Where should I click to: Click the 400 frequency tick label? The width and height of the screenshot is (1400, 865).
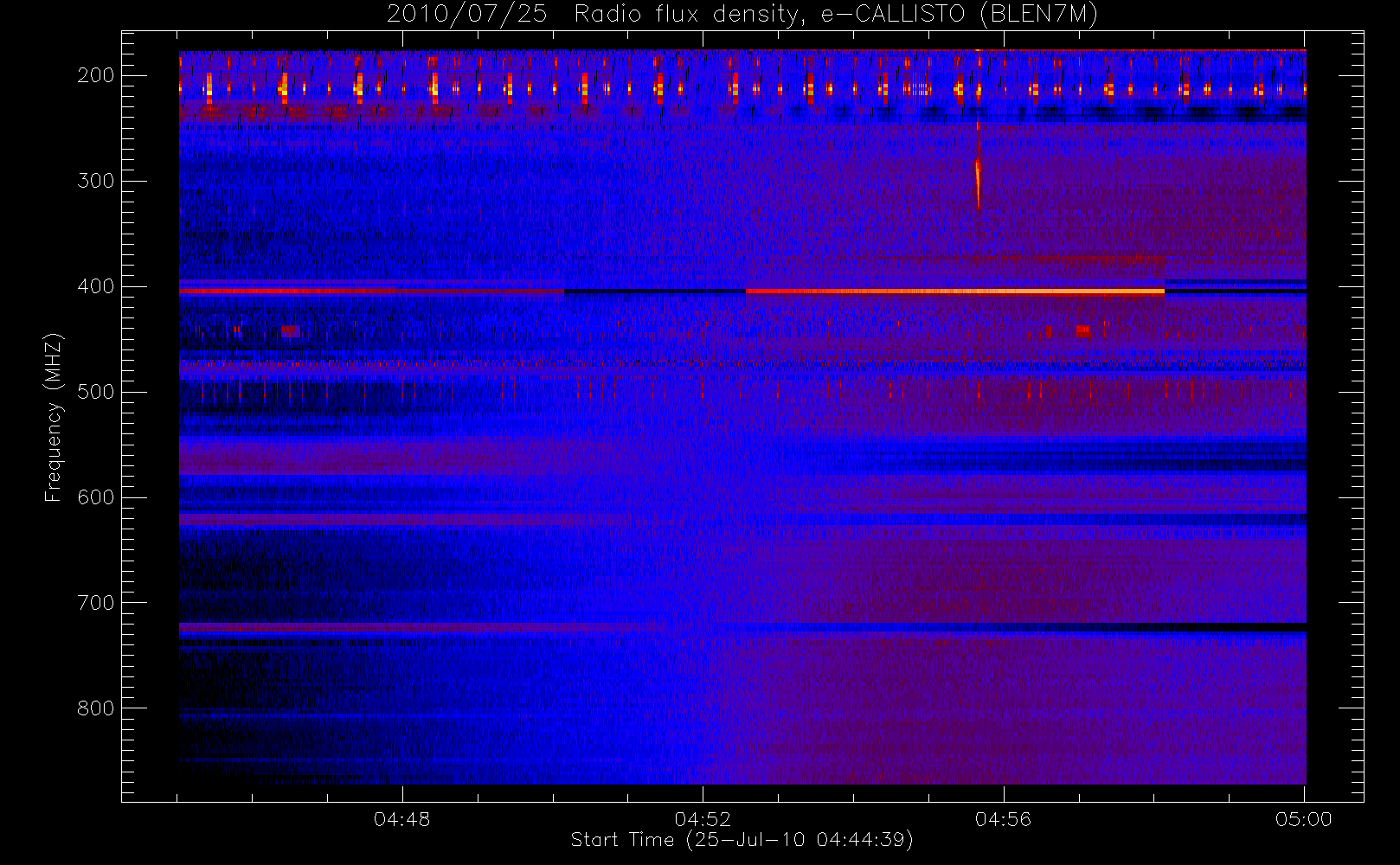(96, 286)
